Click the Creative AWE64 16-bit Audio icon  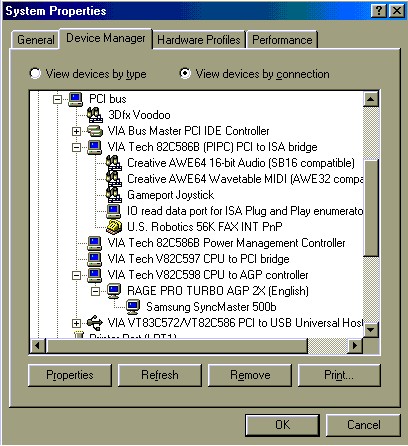[x=114, y=163]
